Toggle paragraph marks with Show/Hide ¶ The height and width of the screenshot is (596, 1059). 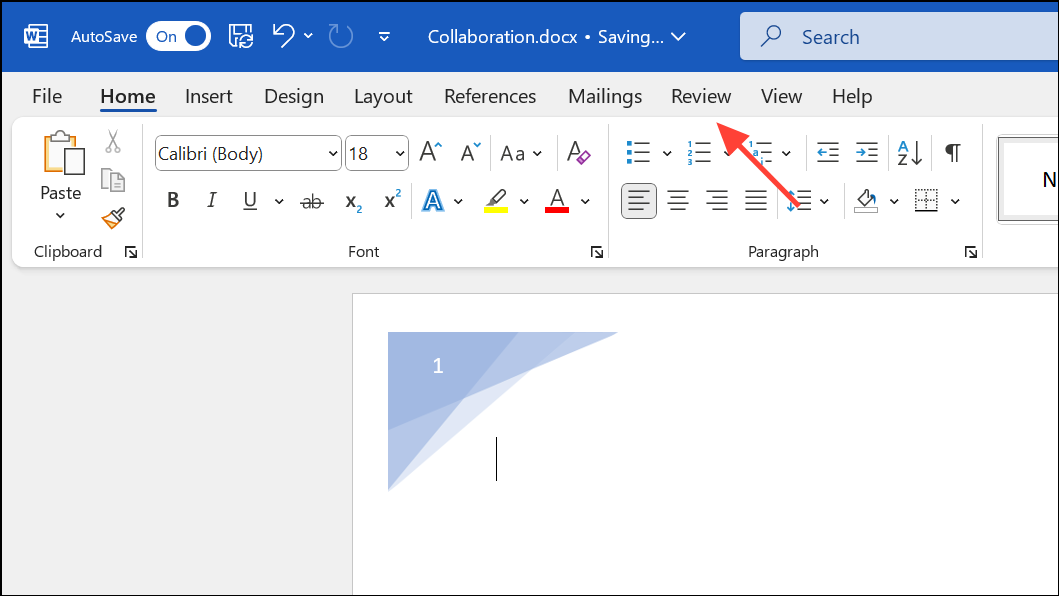[951, 152]
